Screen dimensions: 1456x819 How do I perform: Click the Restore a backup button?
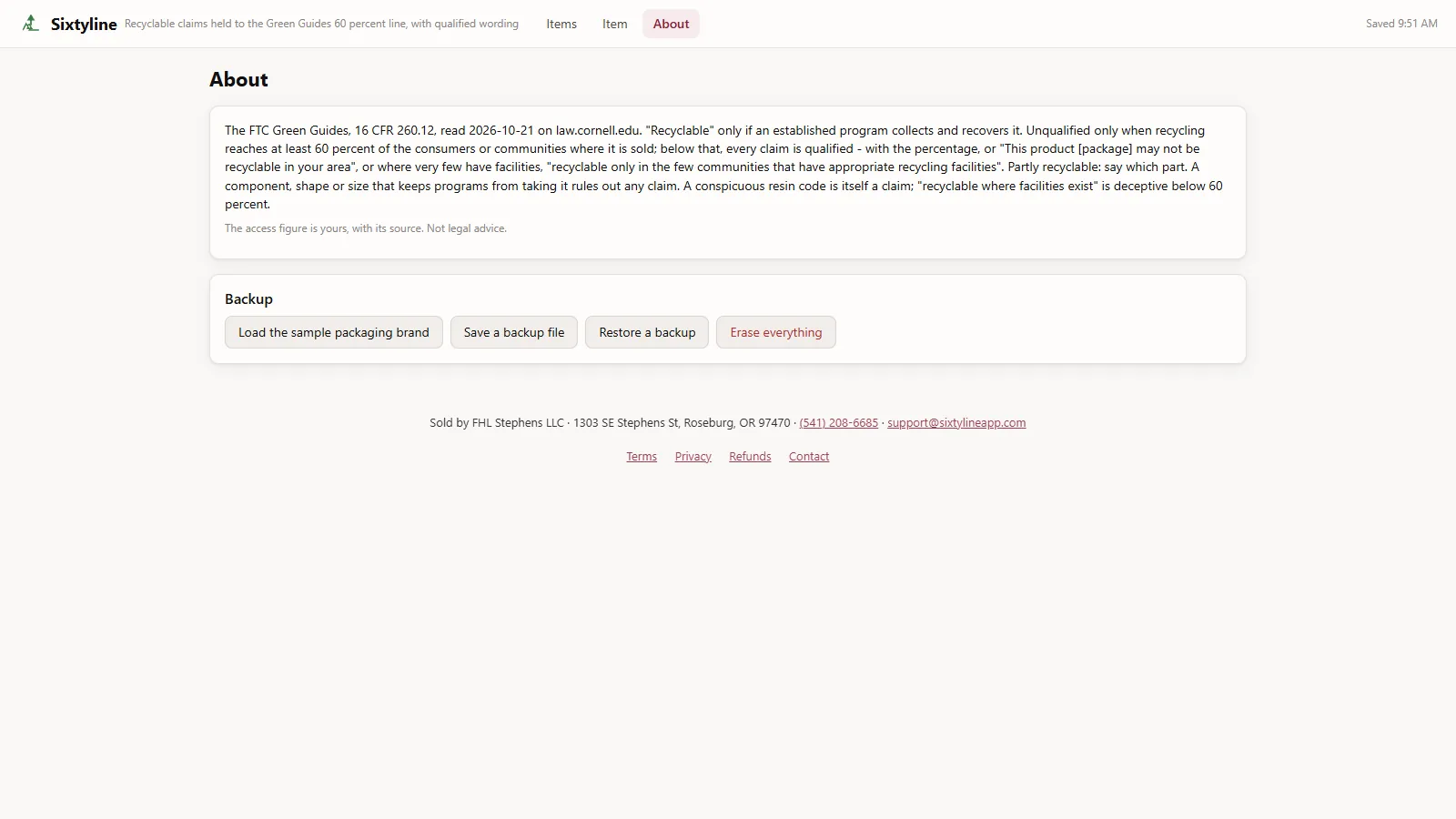(647, 332)
